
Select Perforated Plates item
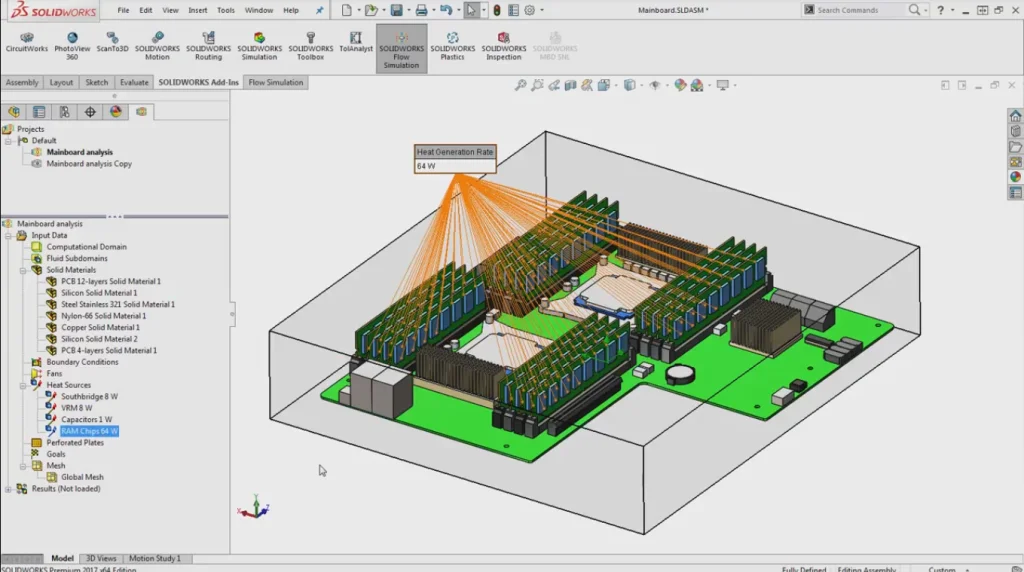(74, 443)
